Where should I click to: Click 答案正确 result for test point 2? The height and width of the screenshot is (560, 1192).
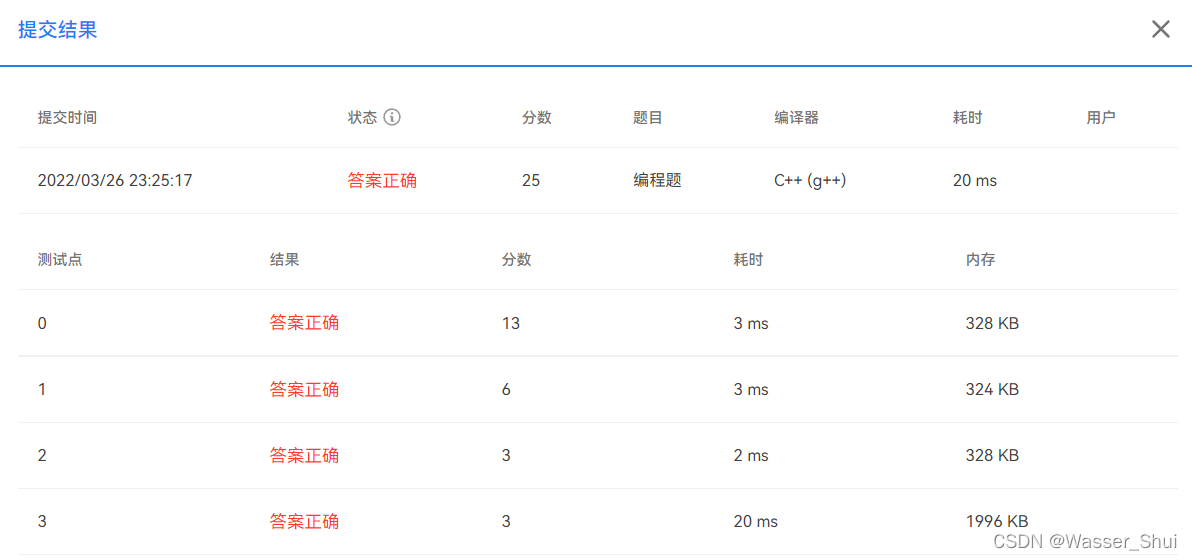pos(304,456)
